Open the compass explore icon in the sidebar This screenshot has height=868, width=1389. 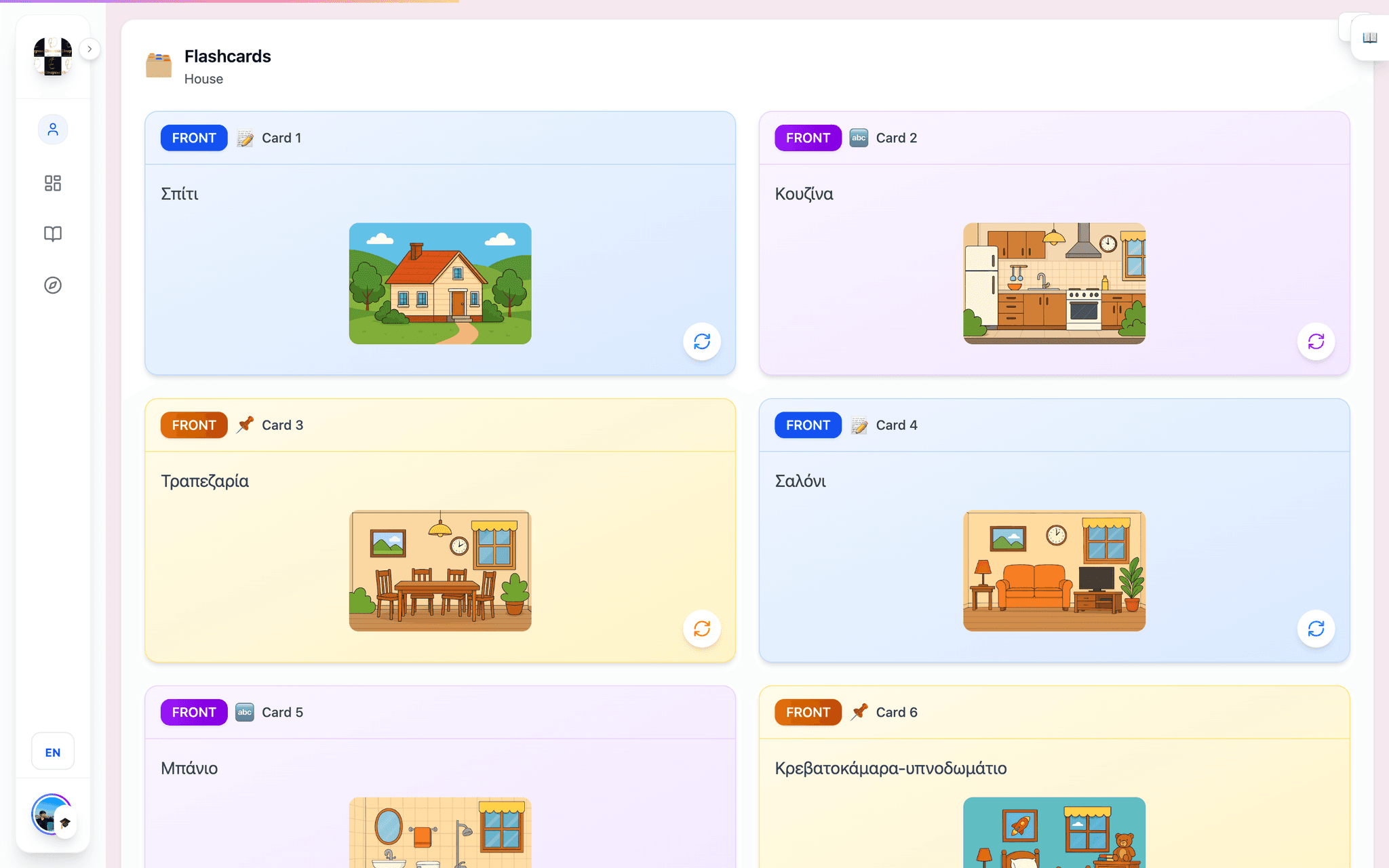pos(53,285)
